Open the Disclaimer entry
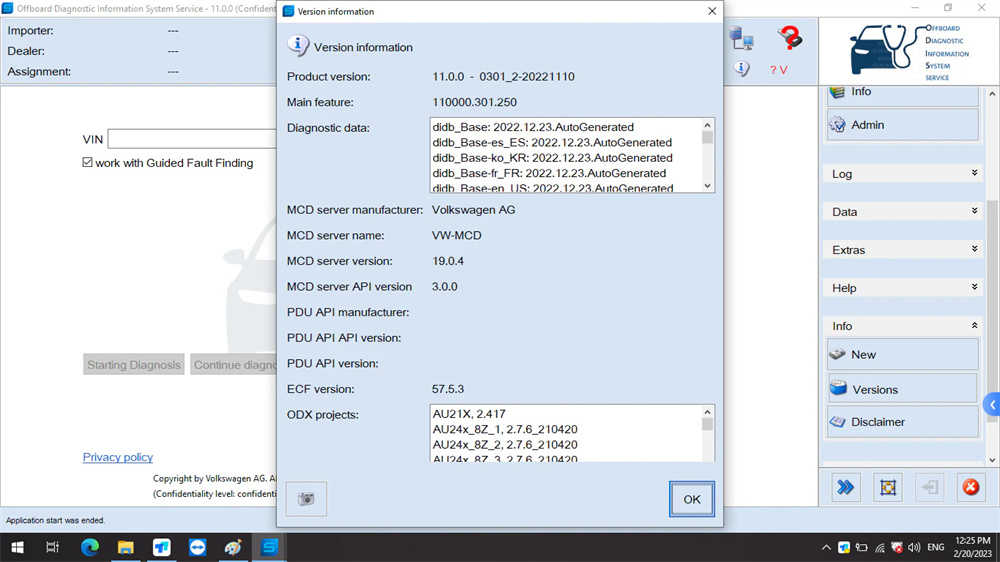 pyautogui.click(x=902, y=422)
